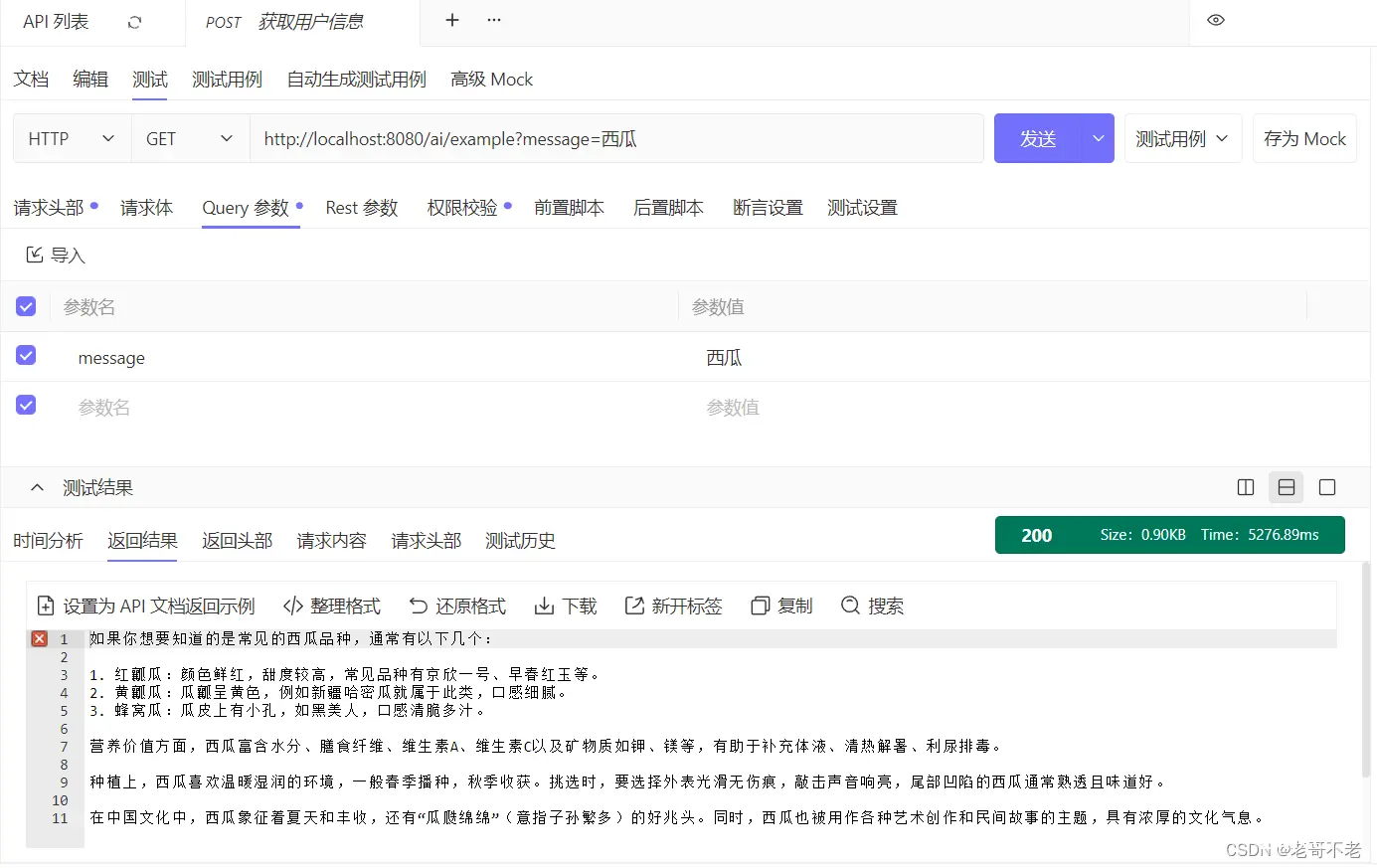The image size is (1377, 868).
Task: Open the Query 参数 tab
Action: 246,208
